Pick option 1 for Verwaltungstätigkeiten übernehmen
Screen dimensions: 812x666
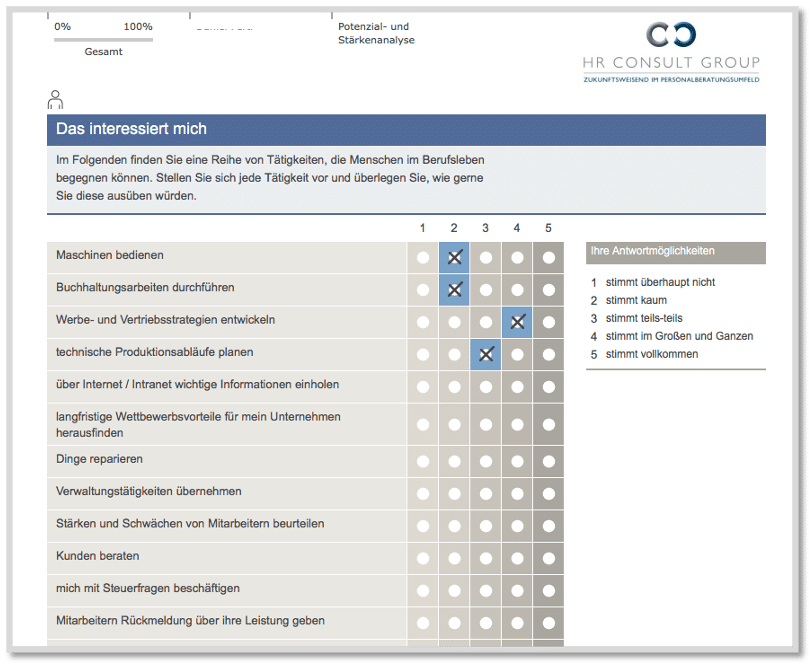pyautogui.click(x=423, y=494)
